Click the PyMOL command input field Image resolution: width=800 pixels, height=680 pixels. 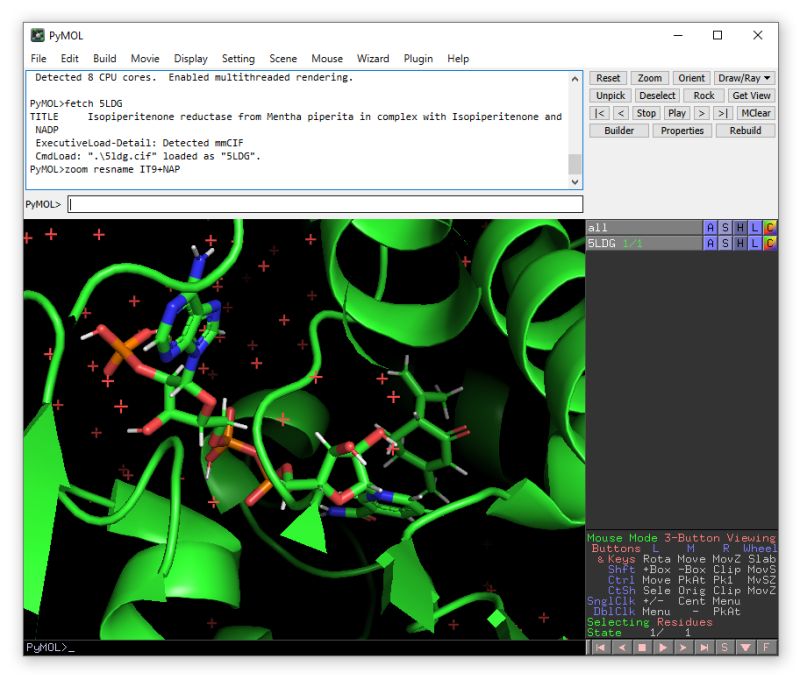[325, 205]
